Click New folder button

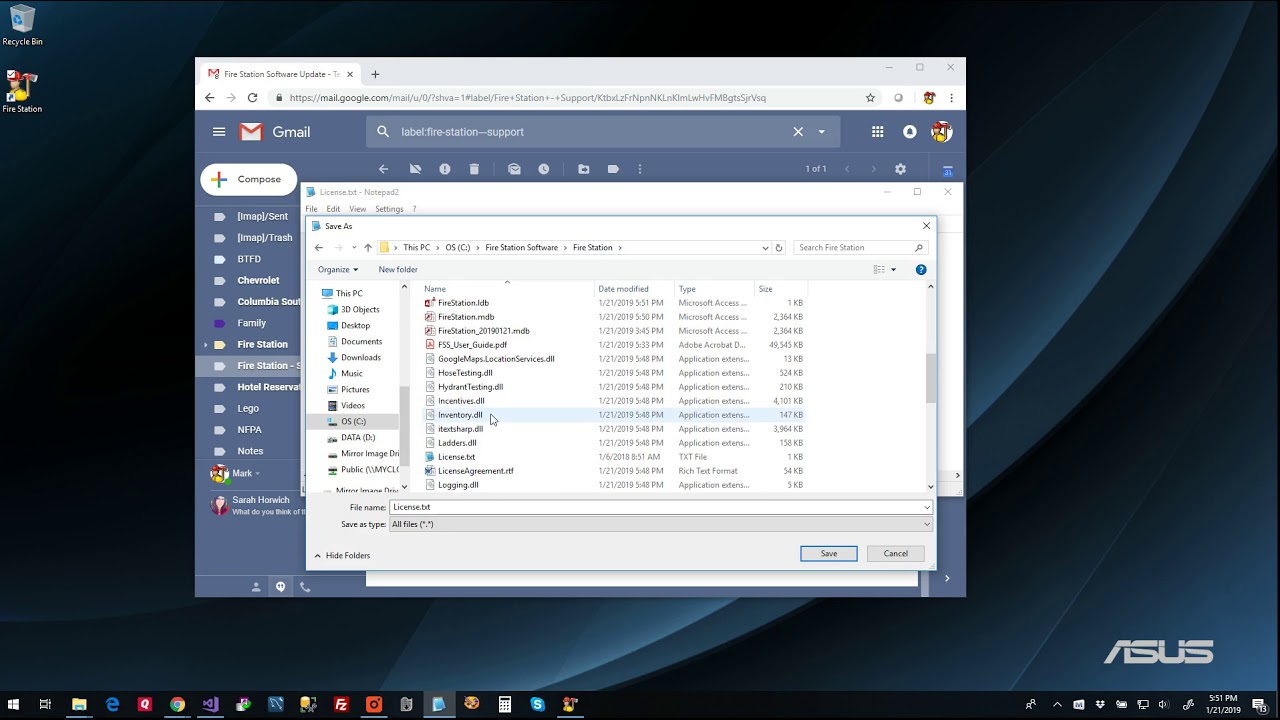coord(398,269)
